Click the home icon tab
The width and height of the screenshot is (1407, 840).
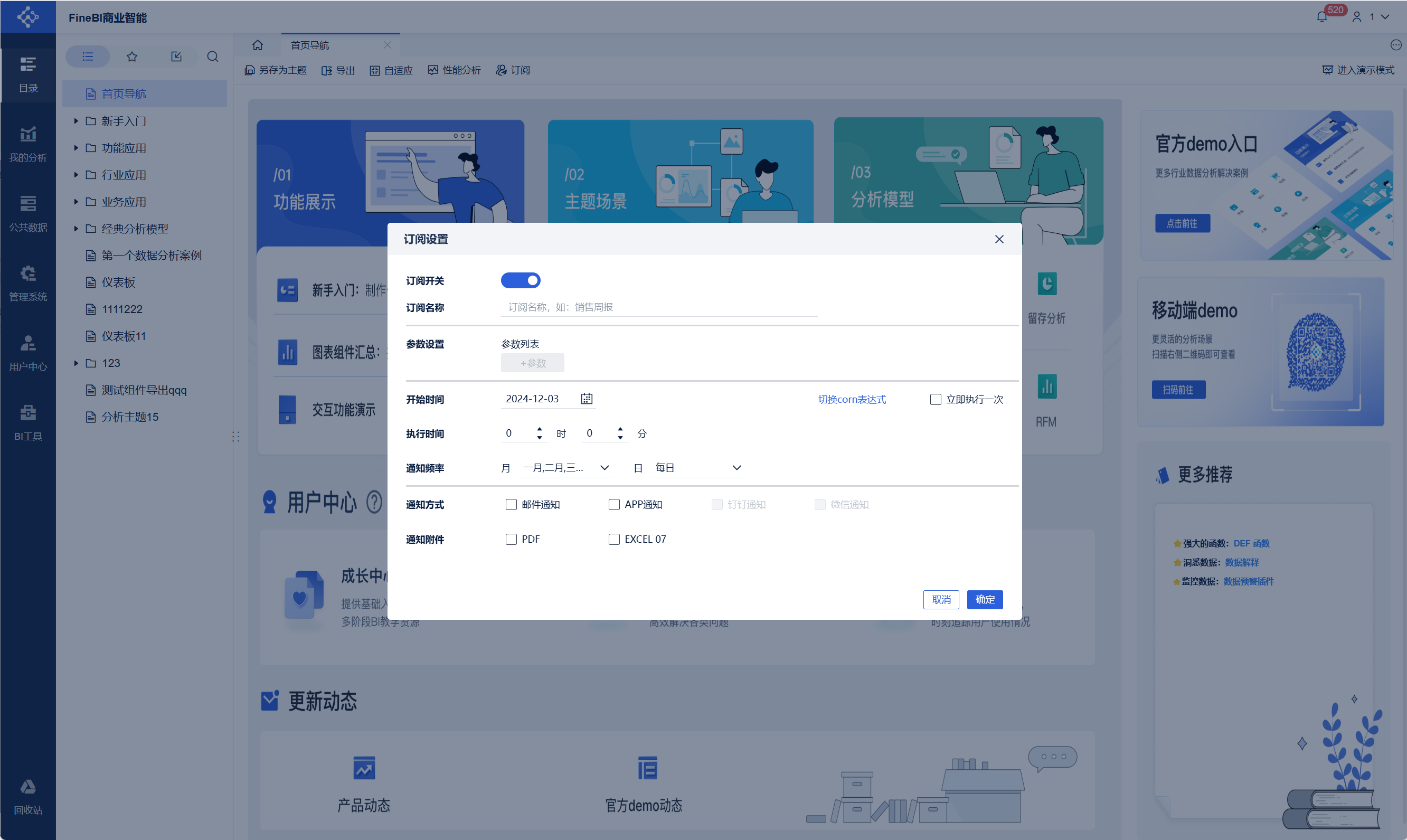tap(258, 45)
